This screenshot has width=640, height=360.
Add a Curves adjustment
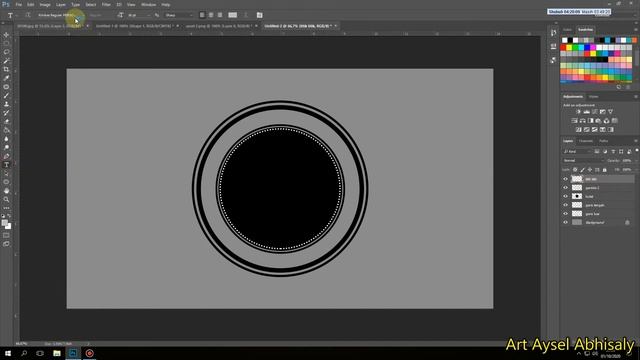(x=594, y=112)
